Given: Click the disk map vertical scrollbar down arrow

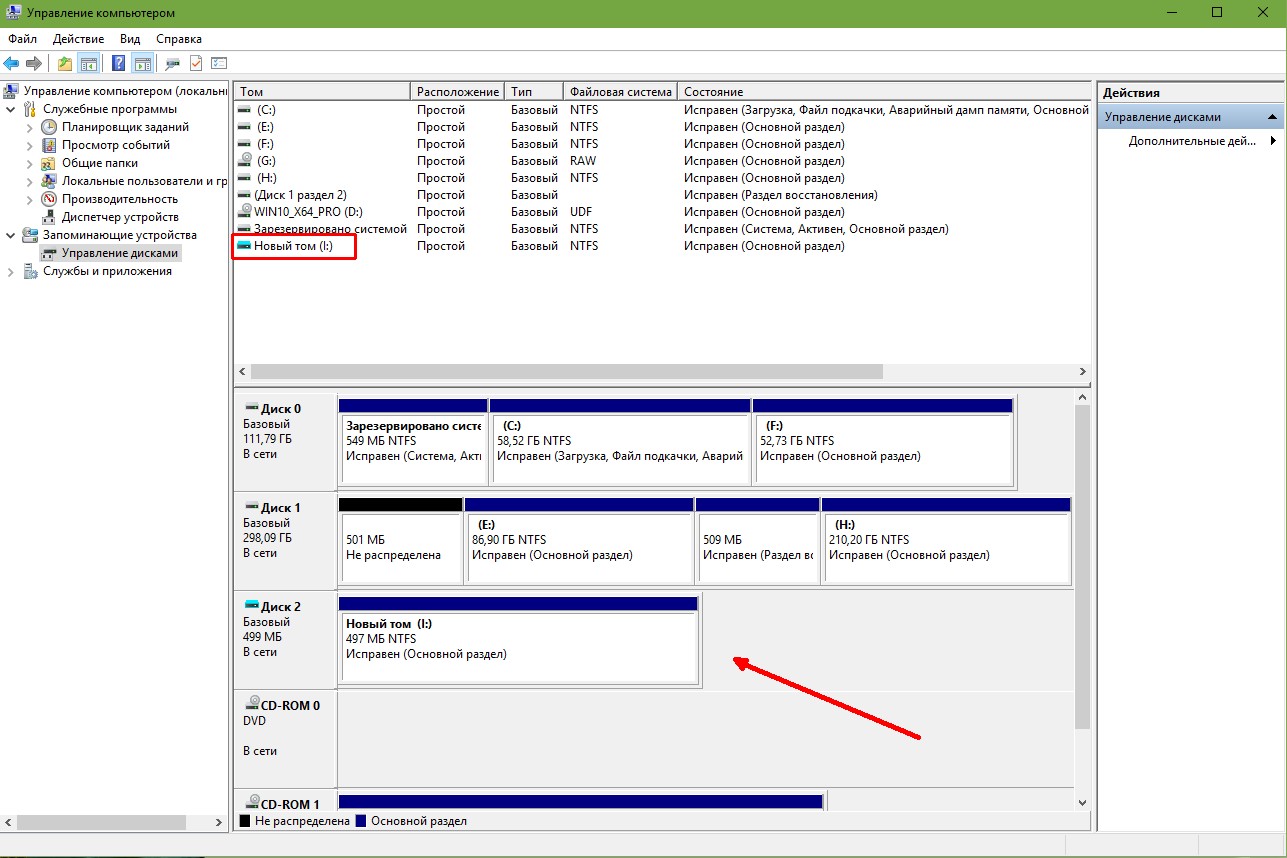Looking at the screenshot, I should point(1081,802).
